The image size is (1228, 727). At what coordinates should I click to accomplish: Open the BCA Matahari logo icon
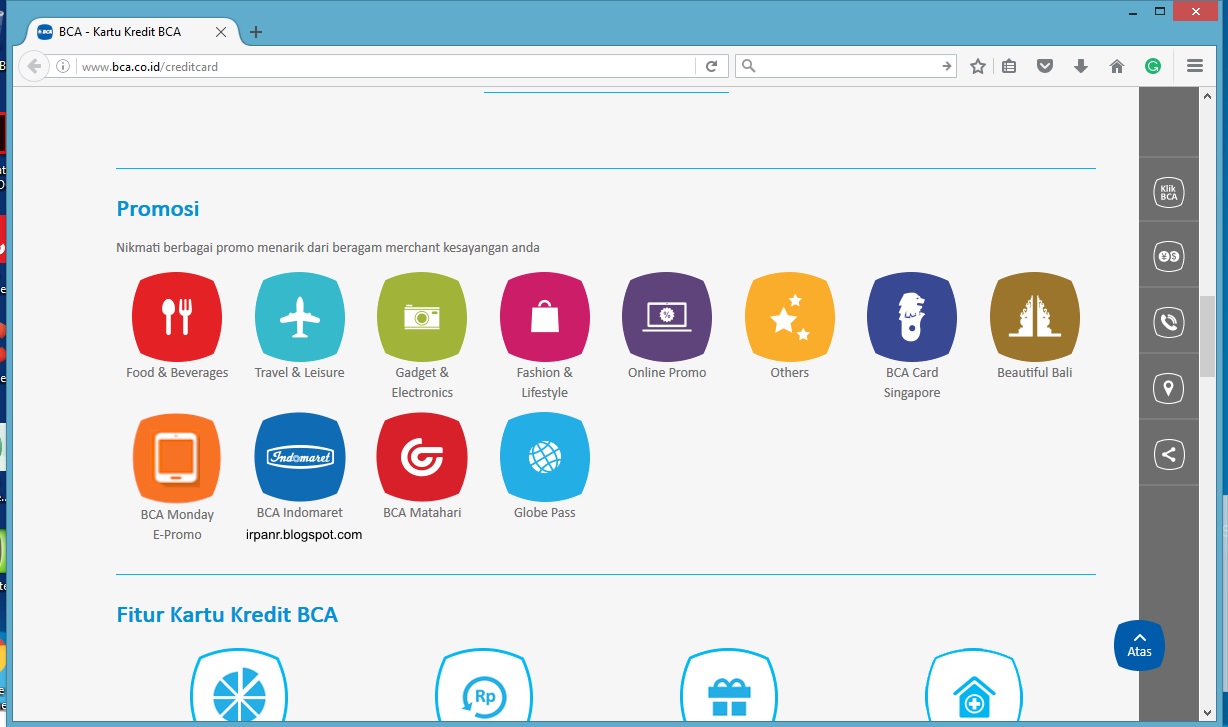422,457
